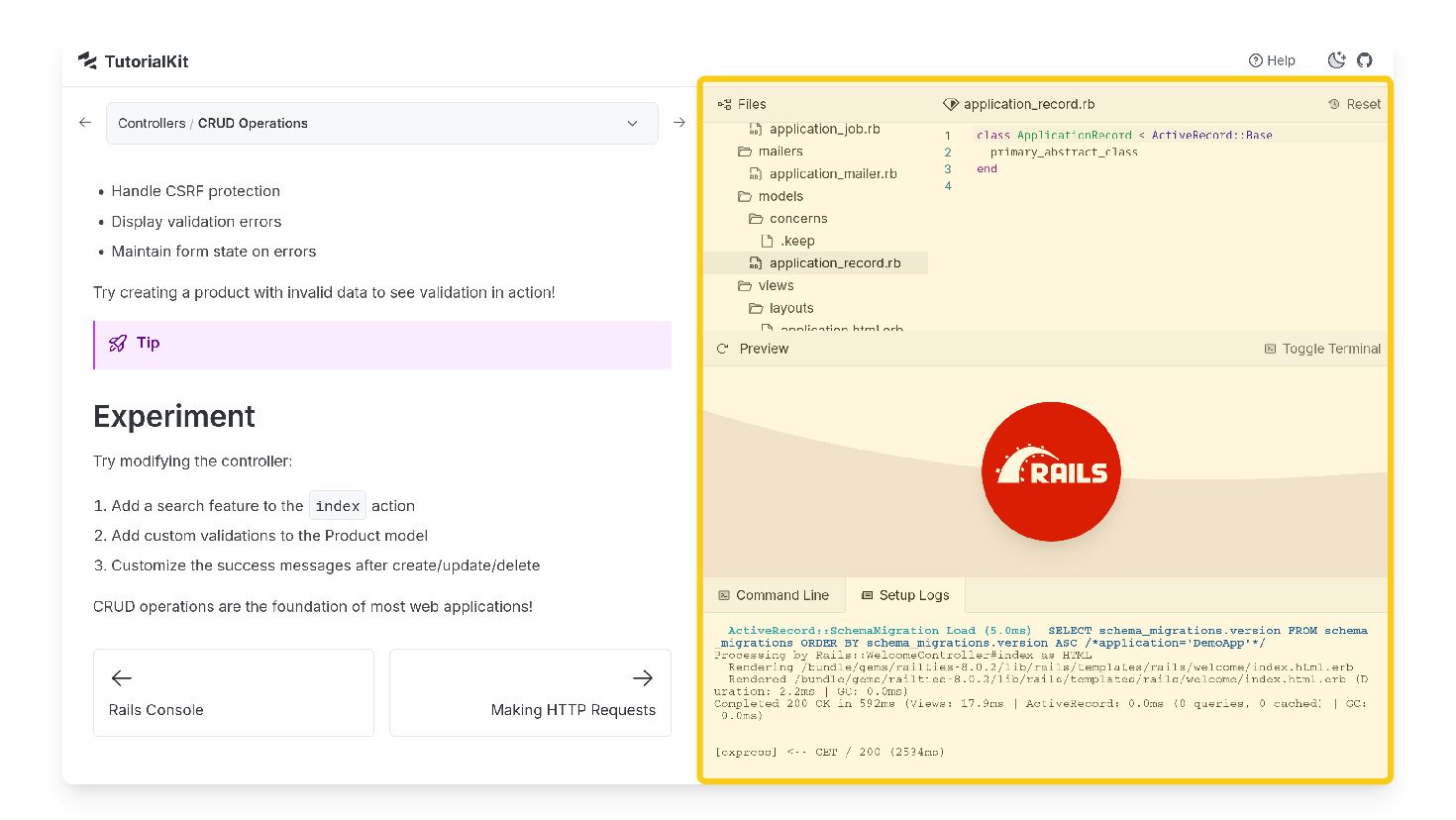Click the Files tree icon

click(724, 104)
